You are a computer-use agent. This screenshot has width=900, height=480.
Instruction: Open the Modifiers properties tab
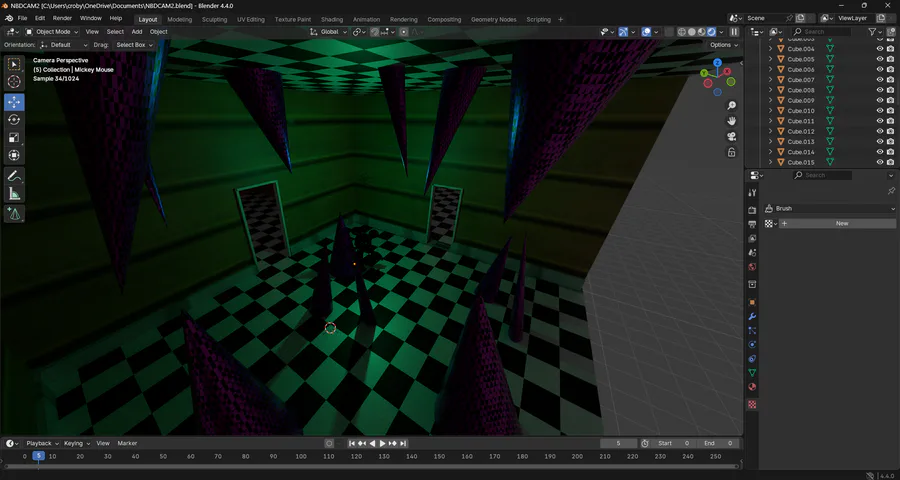[x=752, y=316]
